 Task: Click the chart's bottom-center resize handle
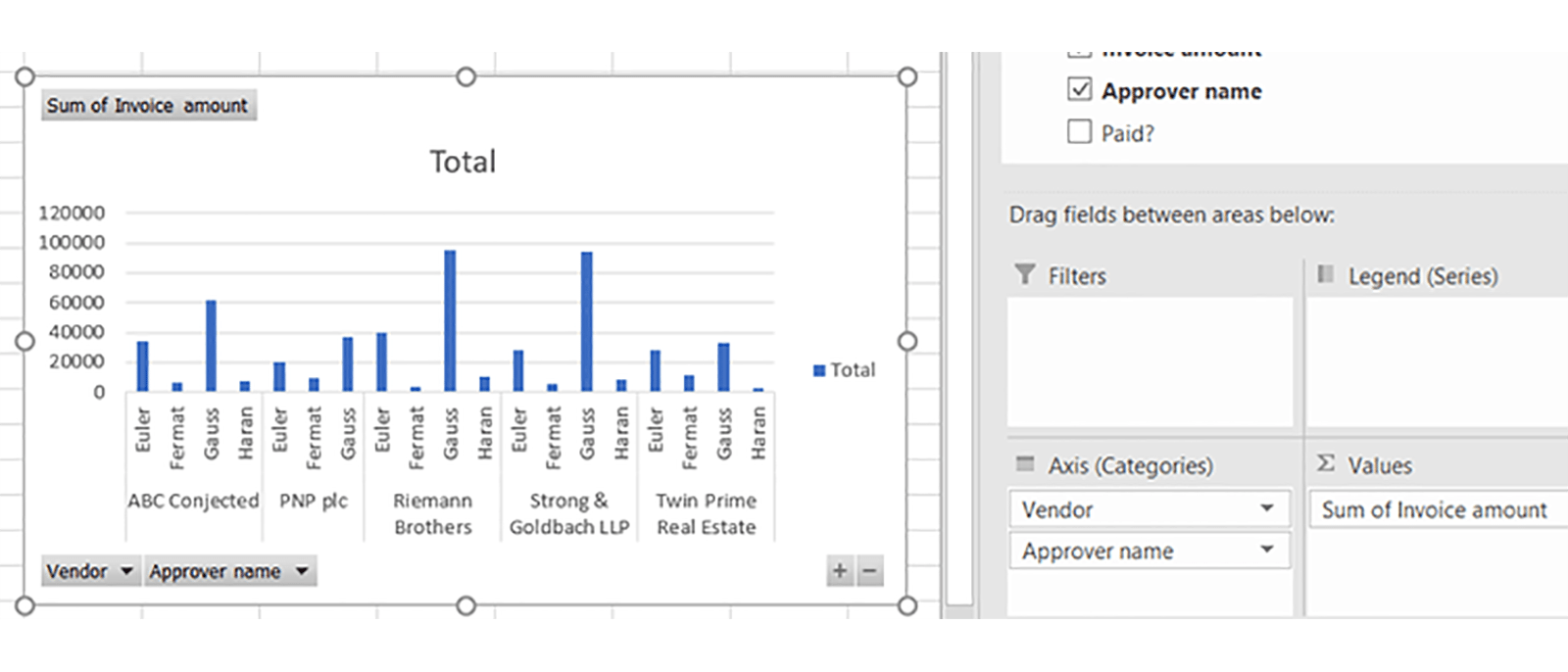(466, 606)
